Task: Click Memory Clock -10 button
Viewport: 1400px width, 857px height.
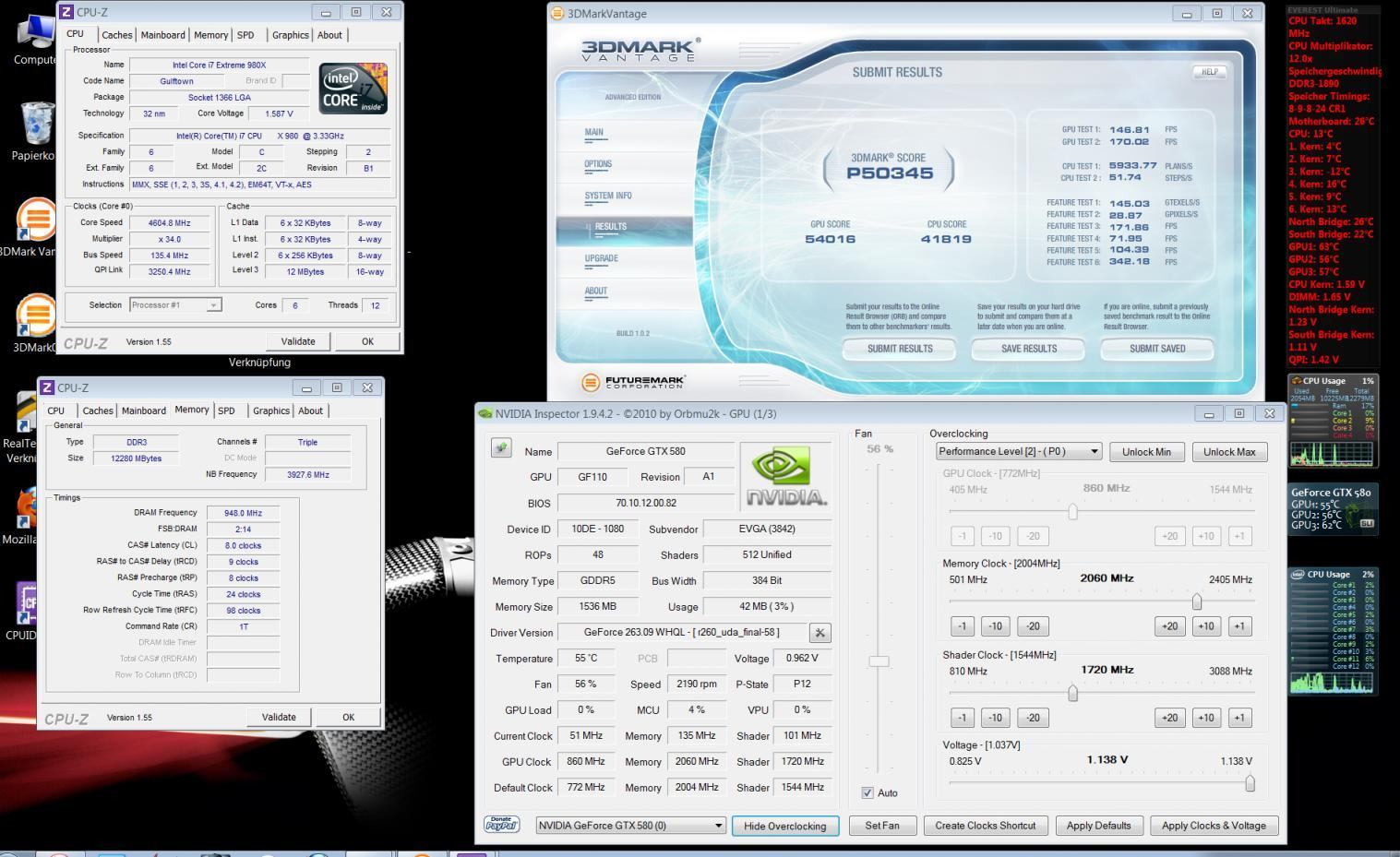Action: point(995,625)
